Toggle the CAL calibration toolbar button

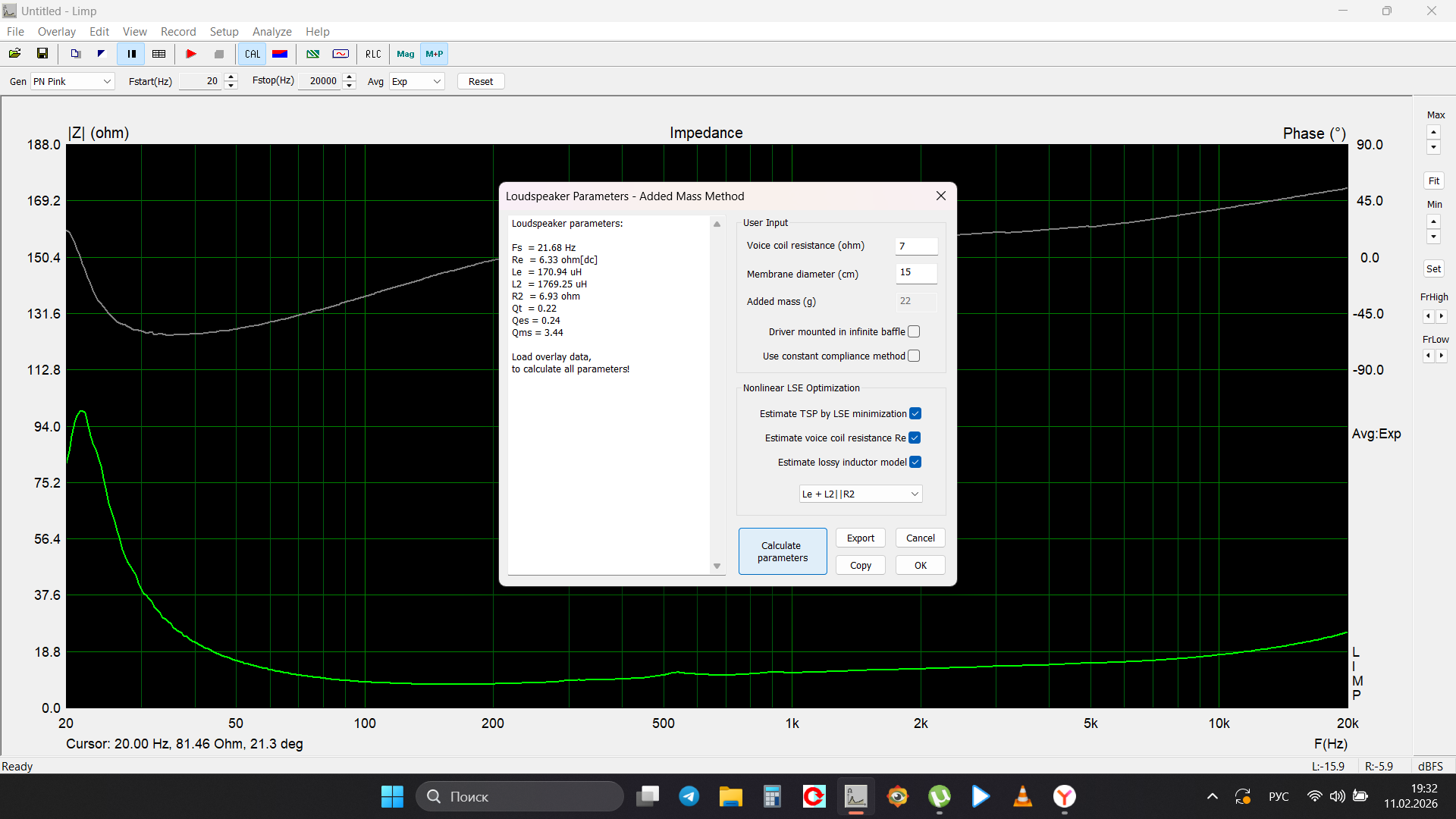253,54
